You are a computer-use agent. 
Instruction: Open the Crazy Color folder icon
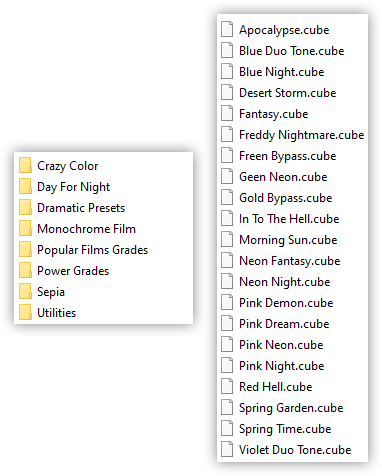pyautogui.click(x=25, y=166)
